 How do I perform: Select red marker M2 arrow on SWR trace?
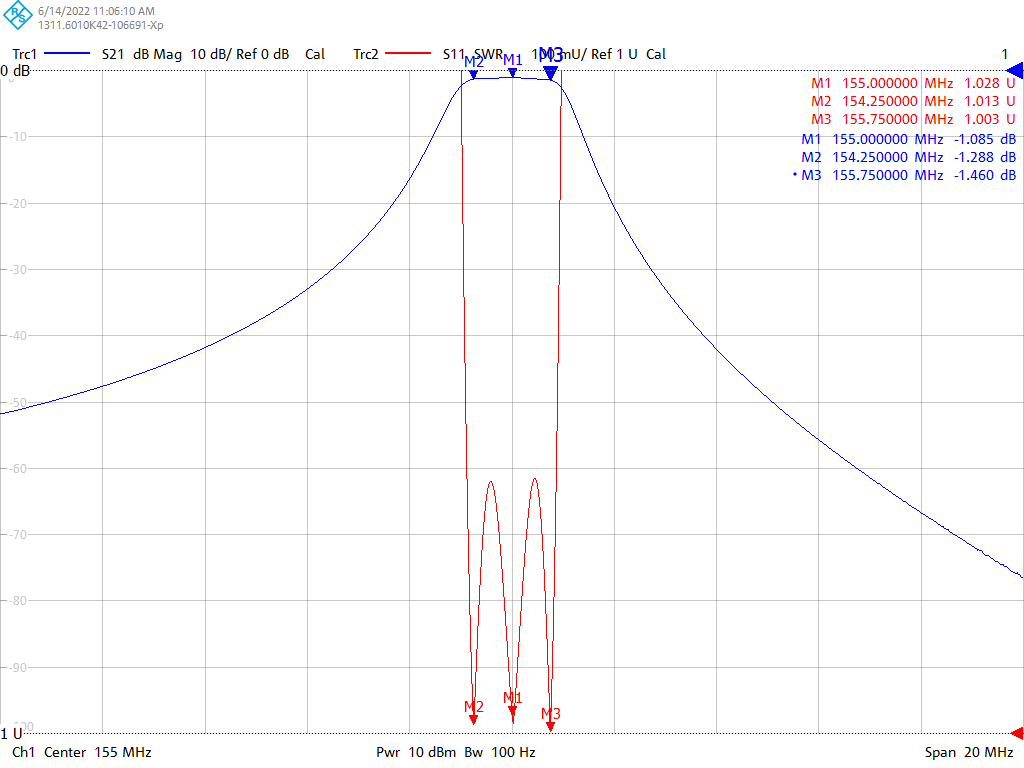[473, 720]
